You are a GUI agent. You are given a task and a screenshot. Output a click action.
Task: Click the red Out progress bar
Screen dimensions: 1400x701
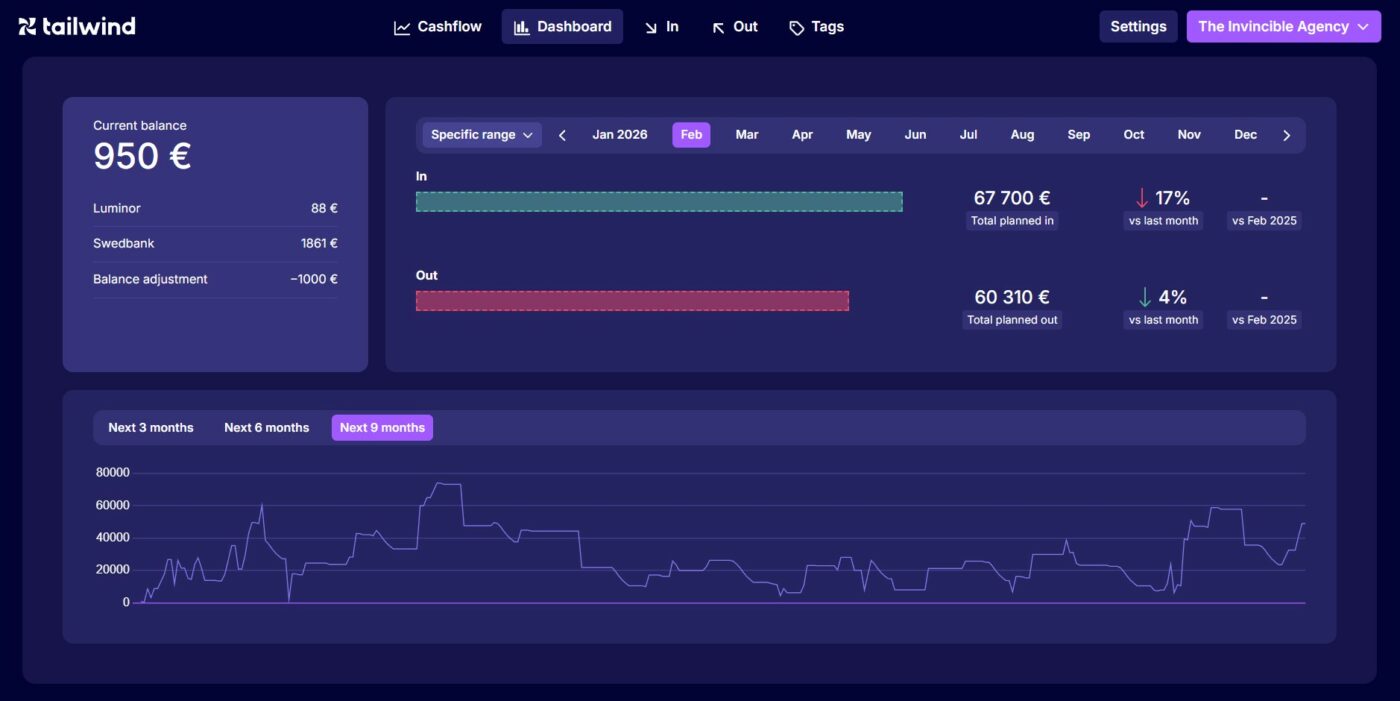632,301
